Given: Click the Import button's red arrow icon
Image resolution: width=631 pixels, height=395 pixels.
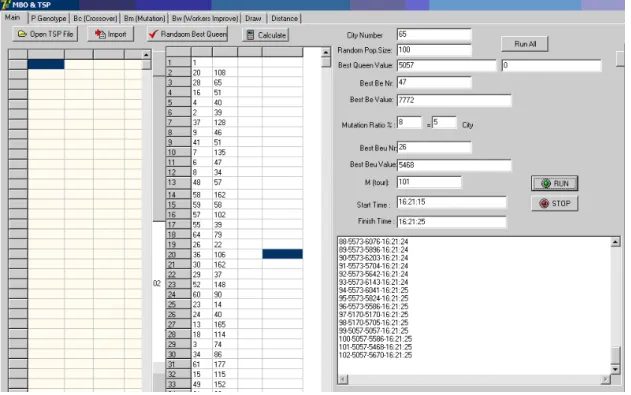Looking at the screenshot, I should coord(100,34).
